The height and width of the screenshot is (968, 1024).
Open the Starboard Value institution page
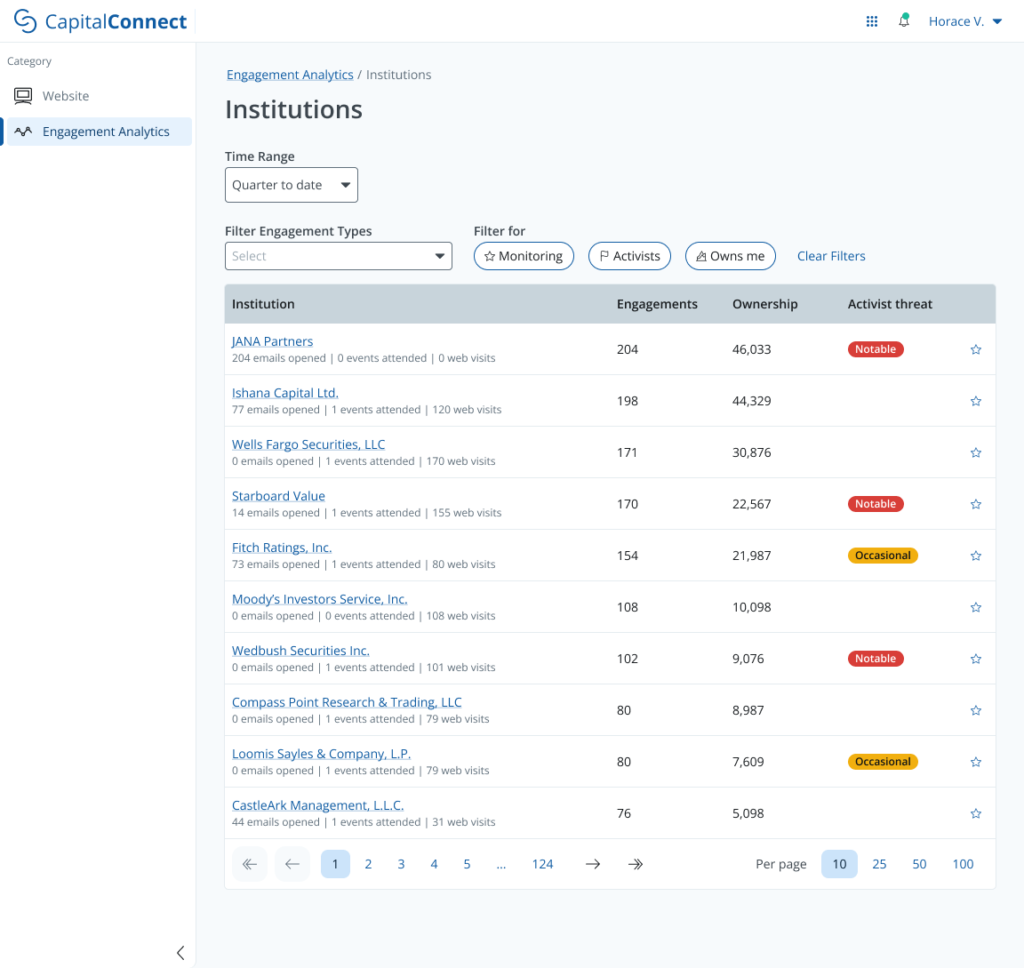[x=278, y=495]
